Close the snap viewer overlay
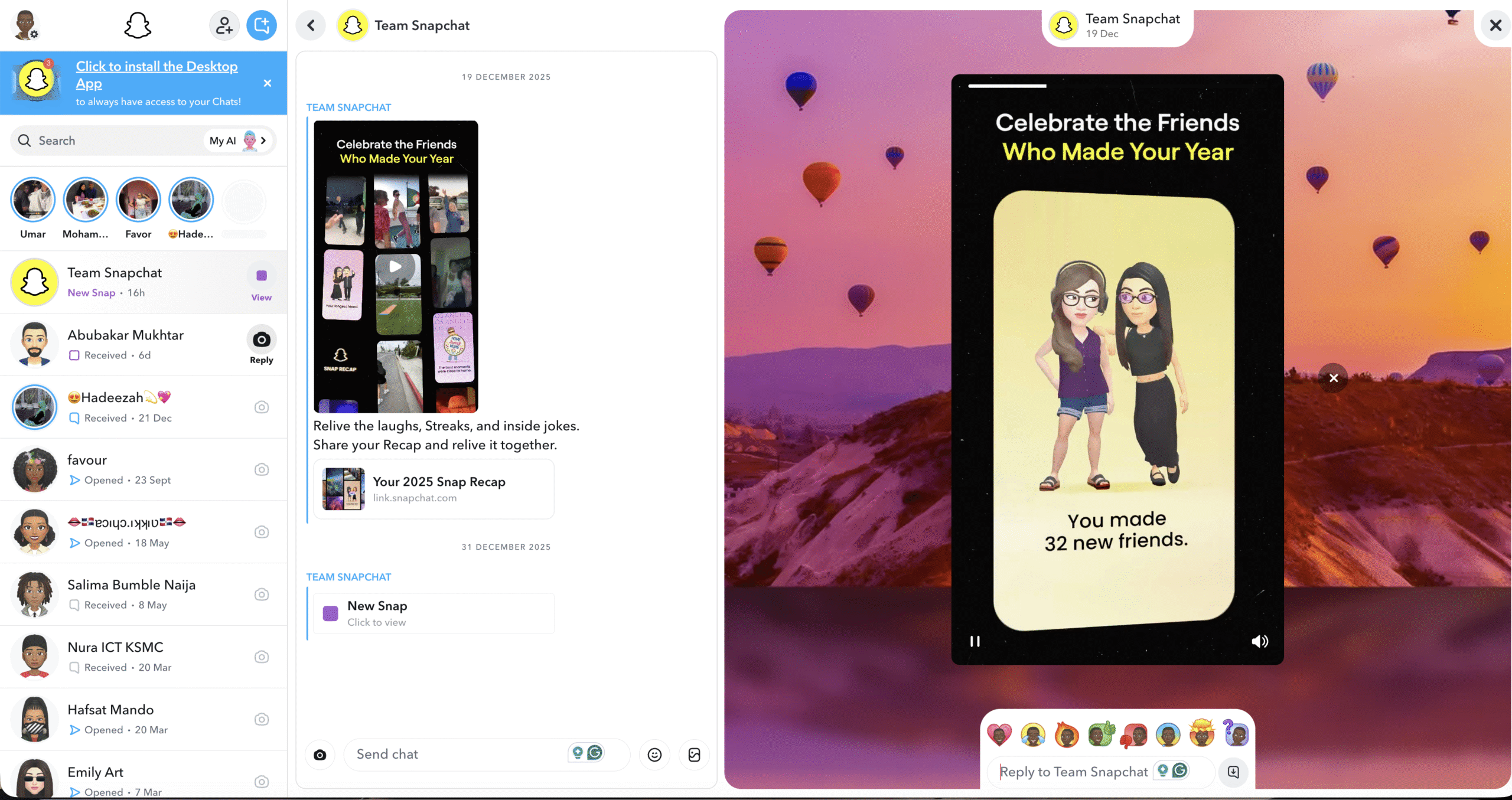 (x=1495, y=25)
